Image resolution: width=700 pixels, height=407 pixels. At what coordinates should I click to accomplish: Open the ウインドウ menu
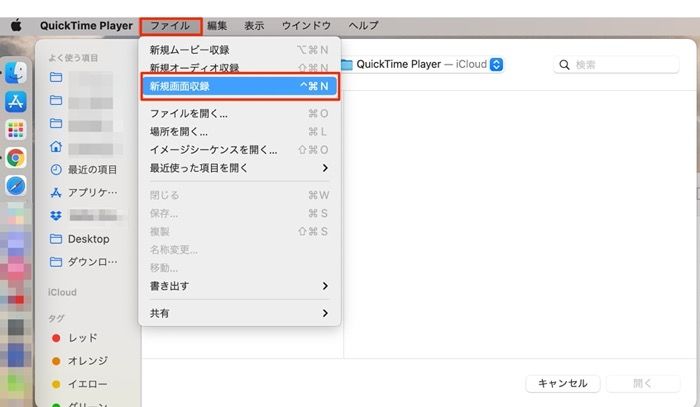[x=306, y=26]
